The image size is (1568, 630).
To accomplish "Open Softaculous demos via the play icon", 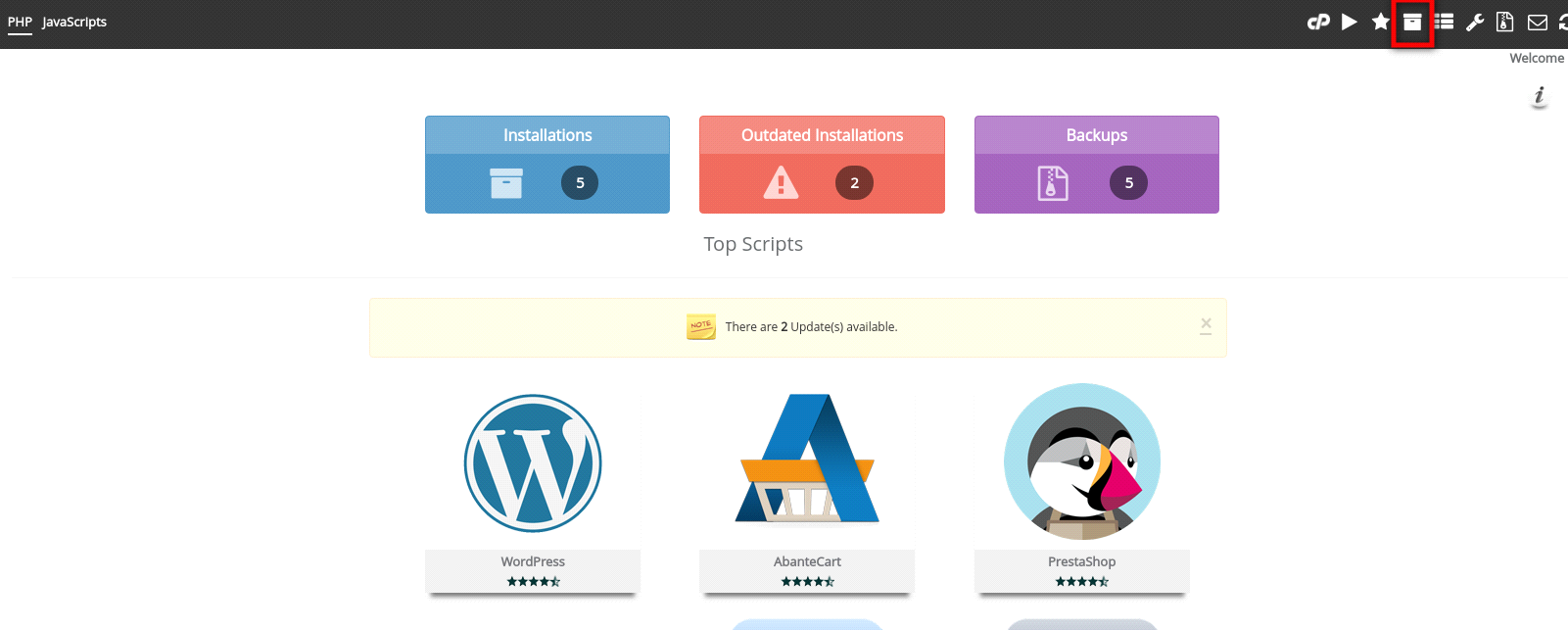I will click(x=1350, y=22).
